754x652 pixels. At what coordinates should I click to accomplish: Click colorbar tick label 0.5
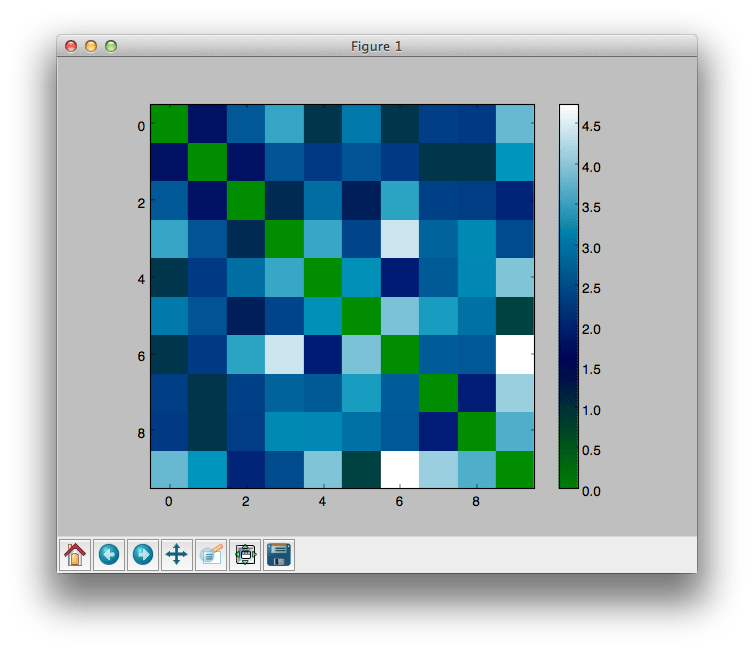point(591,451)
